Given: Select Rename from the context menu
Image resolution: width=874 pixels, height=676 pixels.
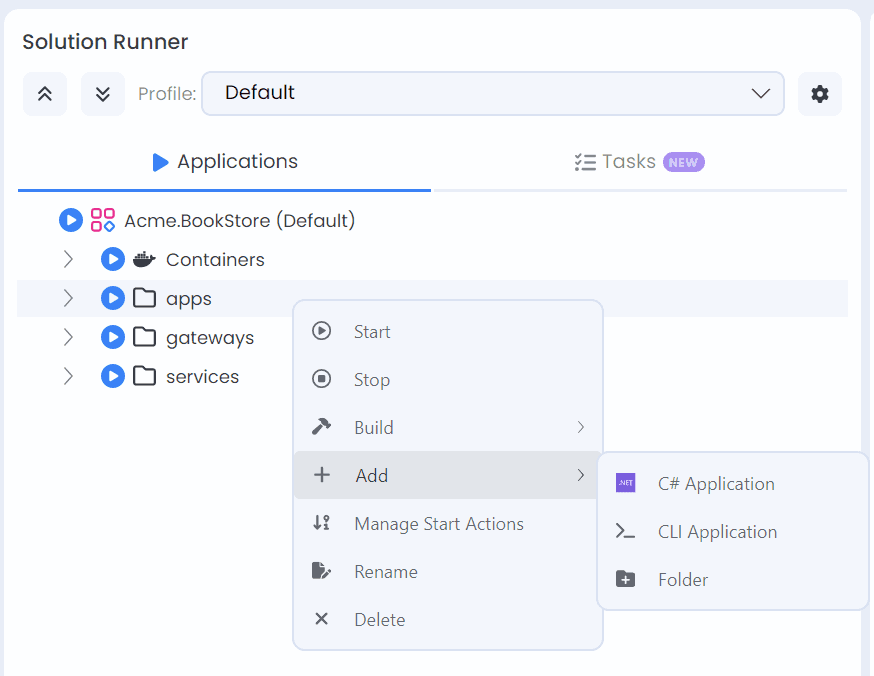Looking at the screenshot, I should coord(384,571).
